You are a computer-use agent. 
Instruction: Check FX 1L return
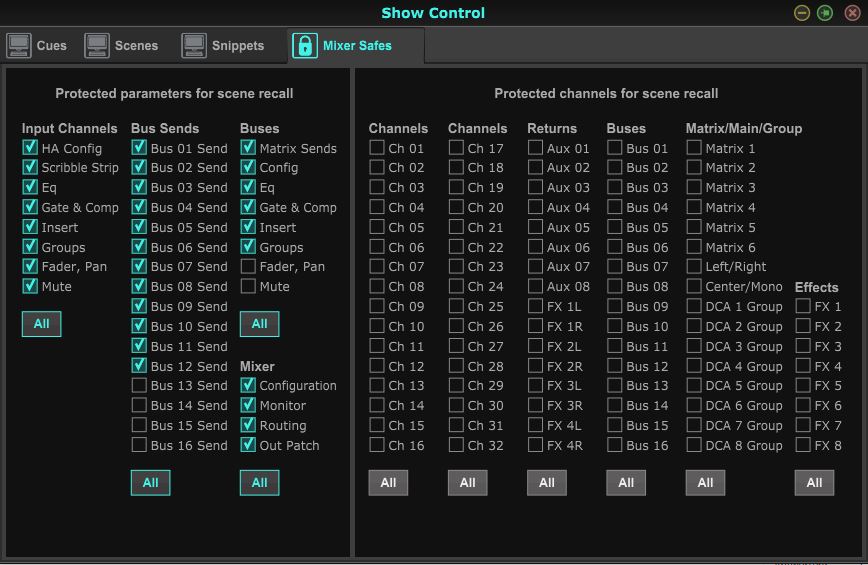pos(535,306)
